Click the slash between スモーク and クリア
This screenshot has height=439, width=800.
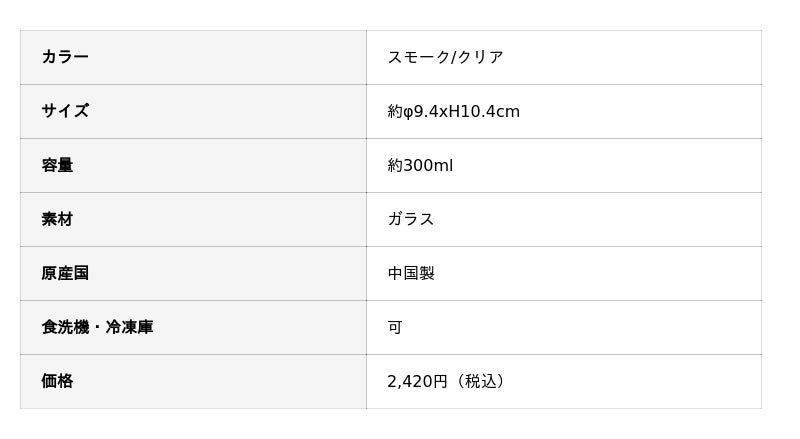(454, 57)
